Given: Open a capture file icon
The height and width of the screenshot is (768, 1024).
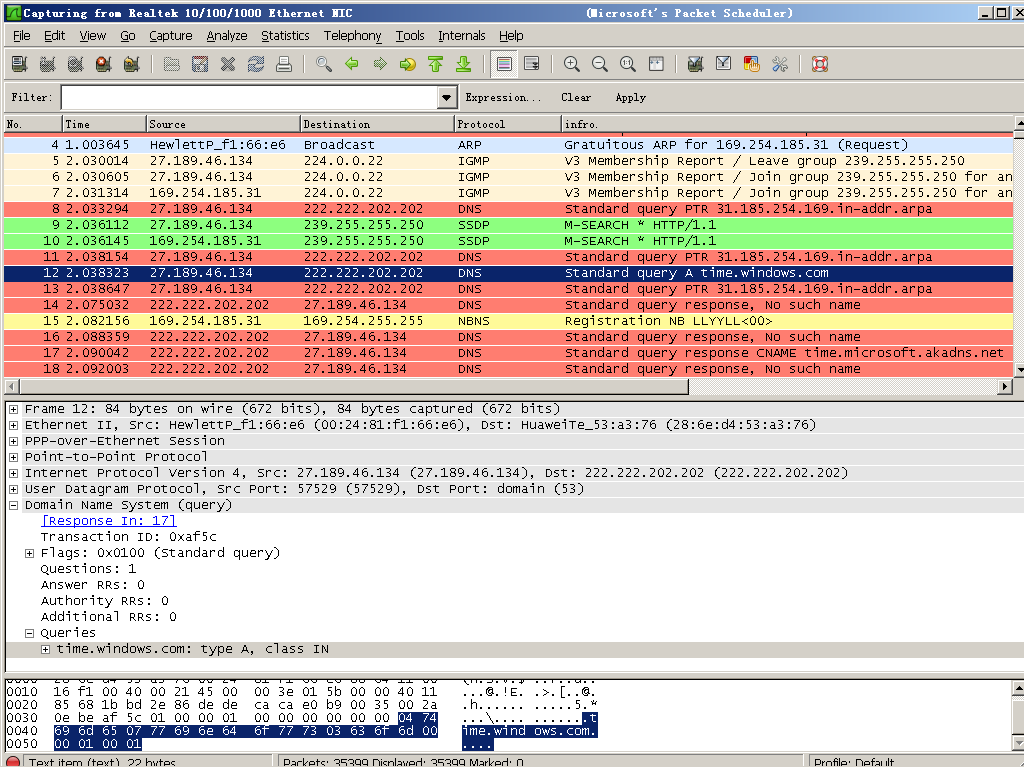Looking at the screenshot, I should 171,64.
